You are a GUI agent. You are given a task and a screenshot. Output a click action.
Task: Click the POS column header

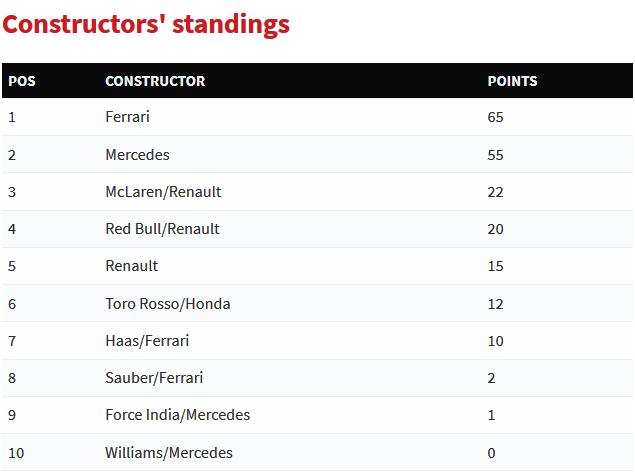click(22, 81)
